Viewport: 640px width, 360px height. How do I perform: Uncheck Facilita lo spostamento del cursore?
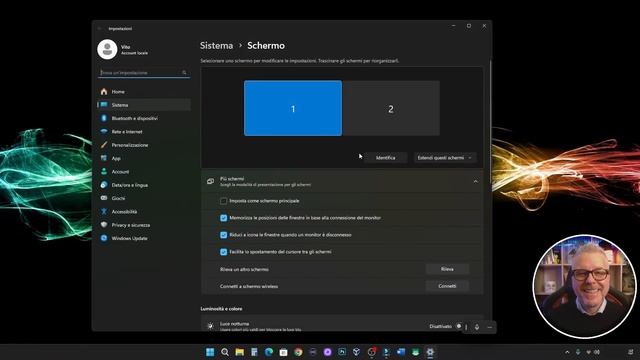(x=223, y=252)
